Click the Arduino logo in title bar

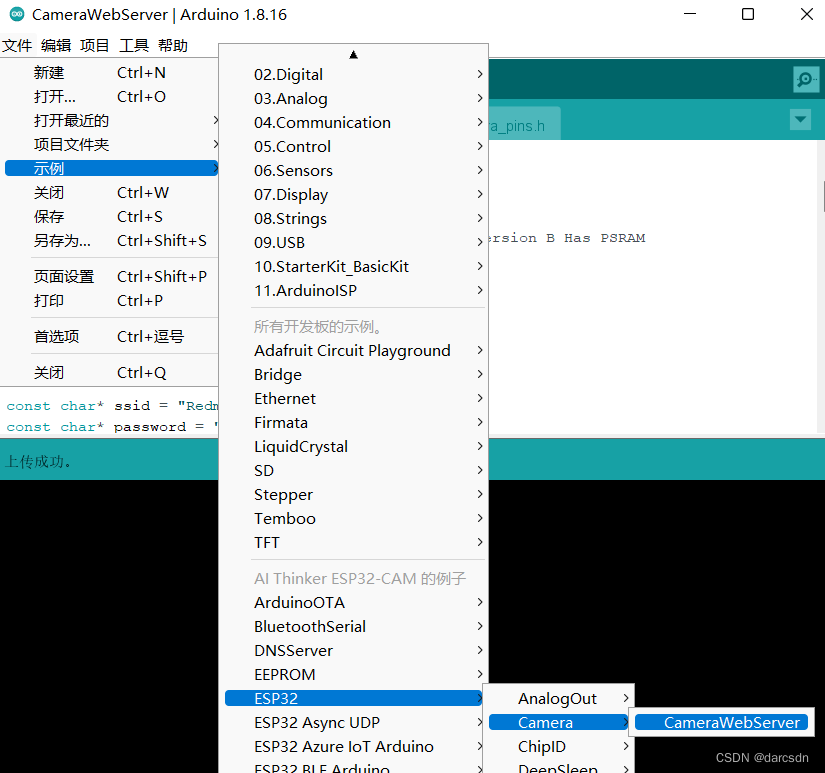tap(17, 14)
